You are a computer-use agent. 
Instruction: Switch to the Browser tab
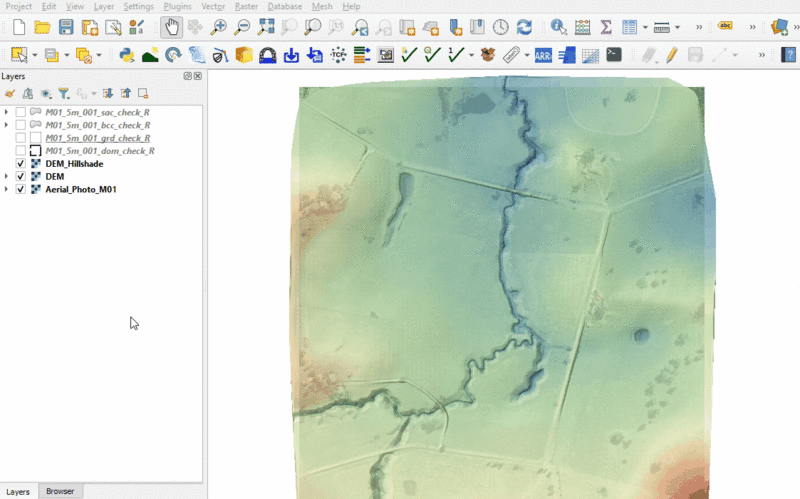[60, 491]
